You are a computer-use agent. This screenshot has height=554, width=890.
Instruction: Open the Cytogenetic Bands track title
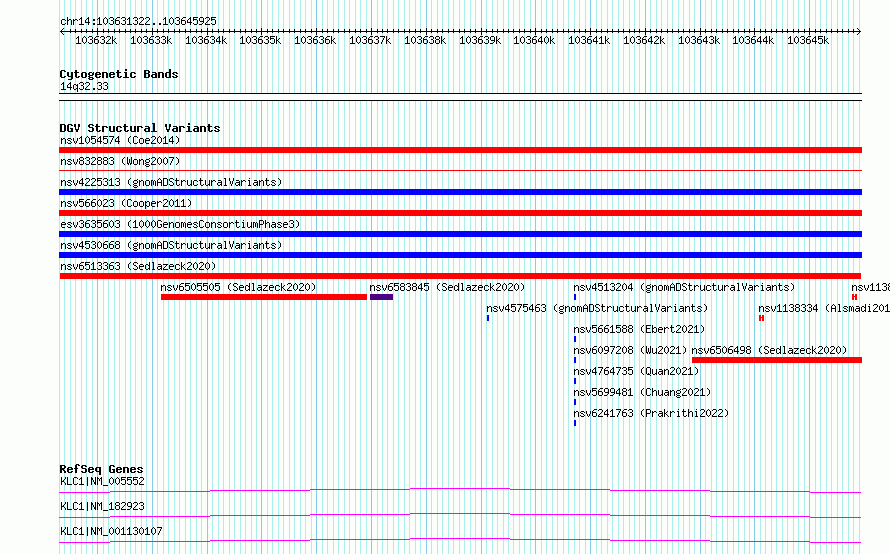[x=119, y=74]
